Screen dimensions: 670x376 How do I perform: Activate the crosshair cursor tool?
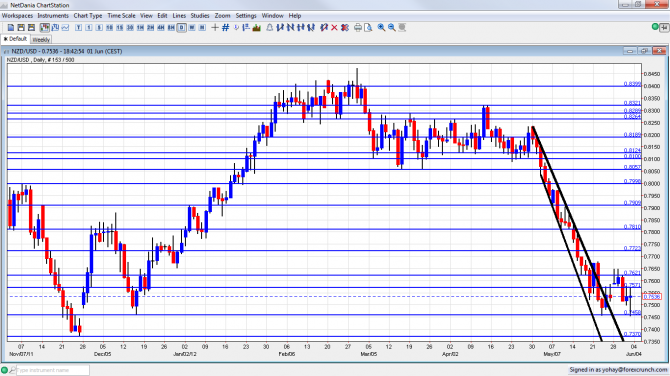[215, 28]
